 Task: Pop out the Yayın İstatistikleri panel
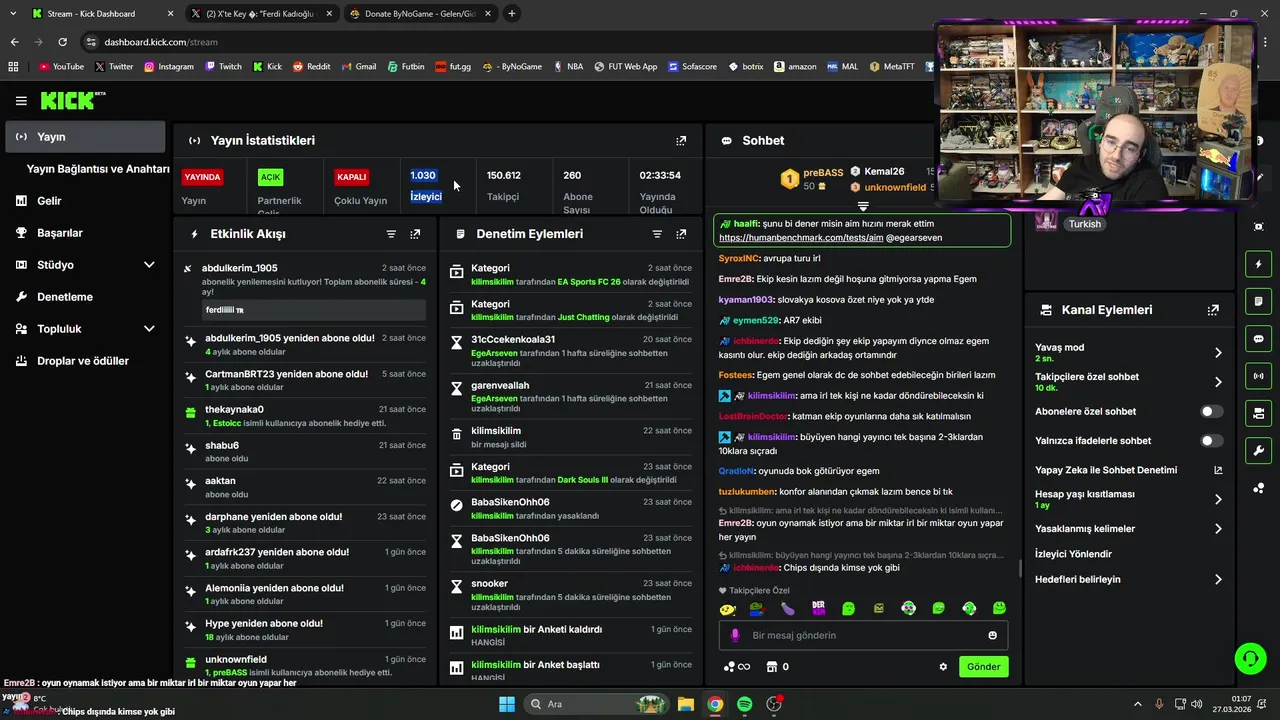tap(681, 141)
